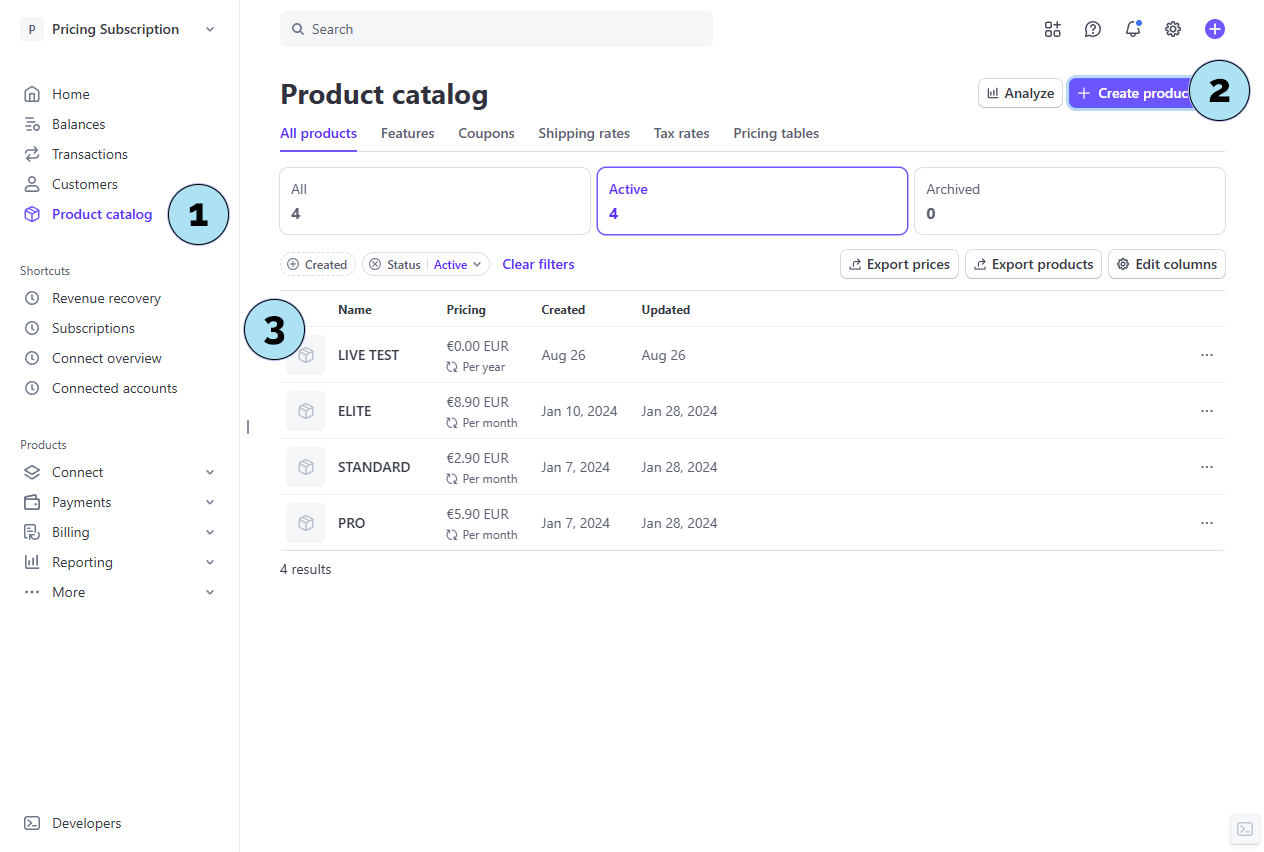
Task: Add the Created filter chip
Action: click(317, 265)
